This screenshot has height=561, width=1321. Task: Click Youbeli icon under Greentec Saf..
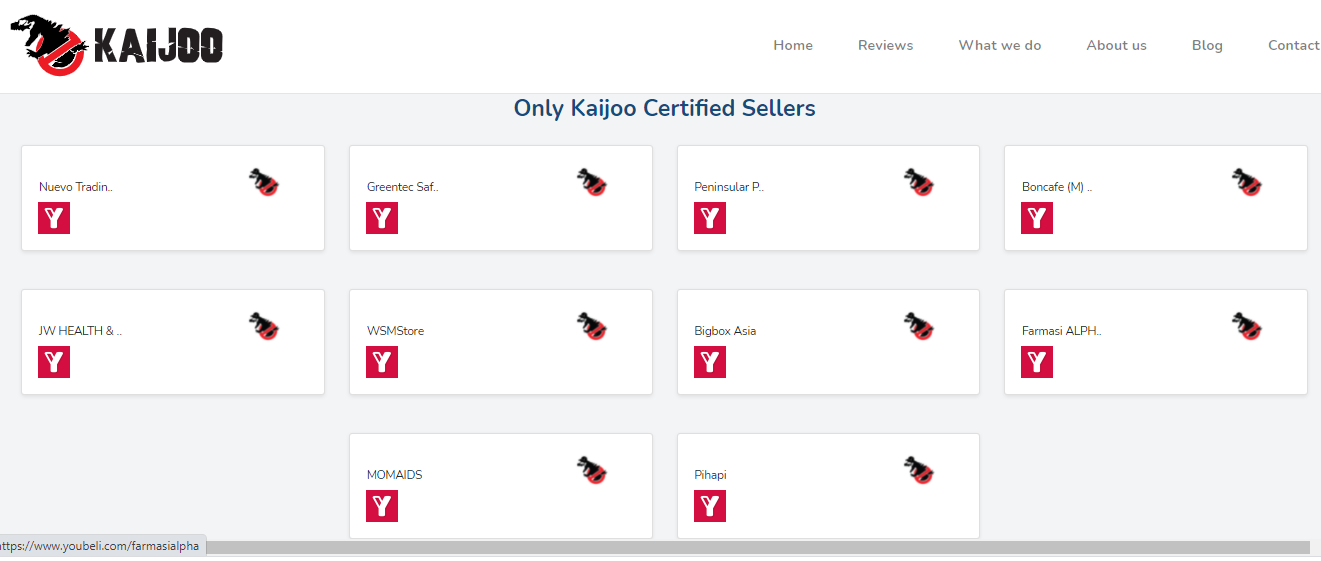click(382, 218)
